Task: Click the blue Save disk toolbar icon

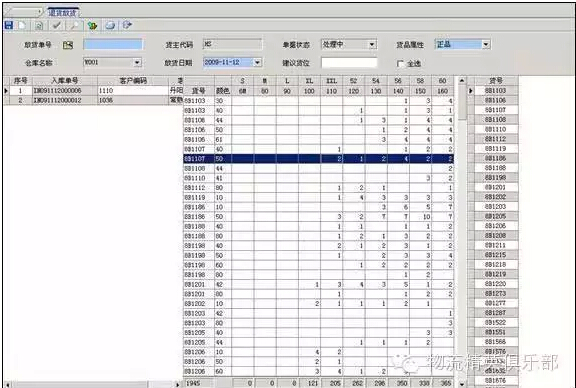Action: pyautogui.click(x=8, y=25)
